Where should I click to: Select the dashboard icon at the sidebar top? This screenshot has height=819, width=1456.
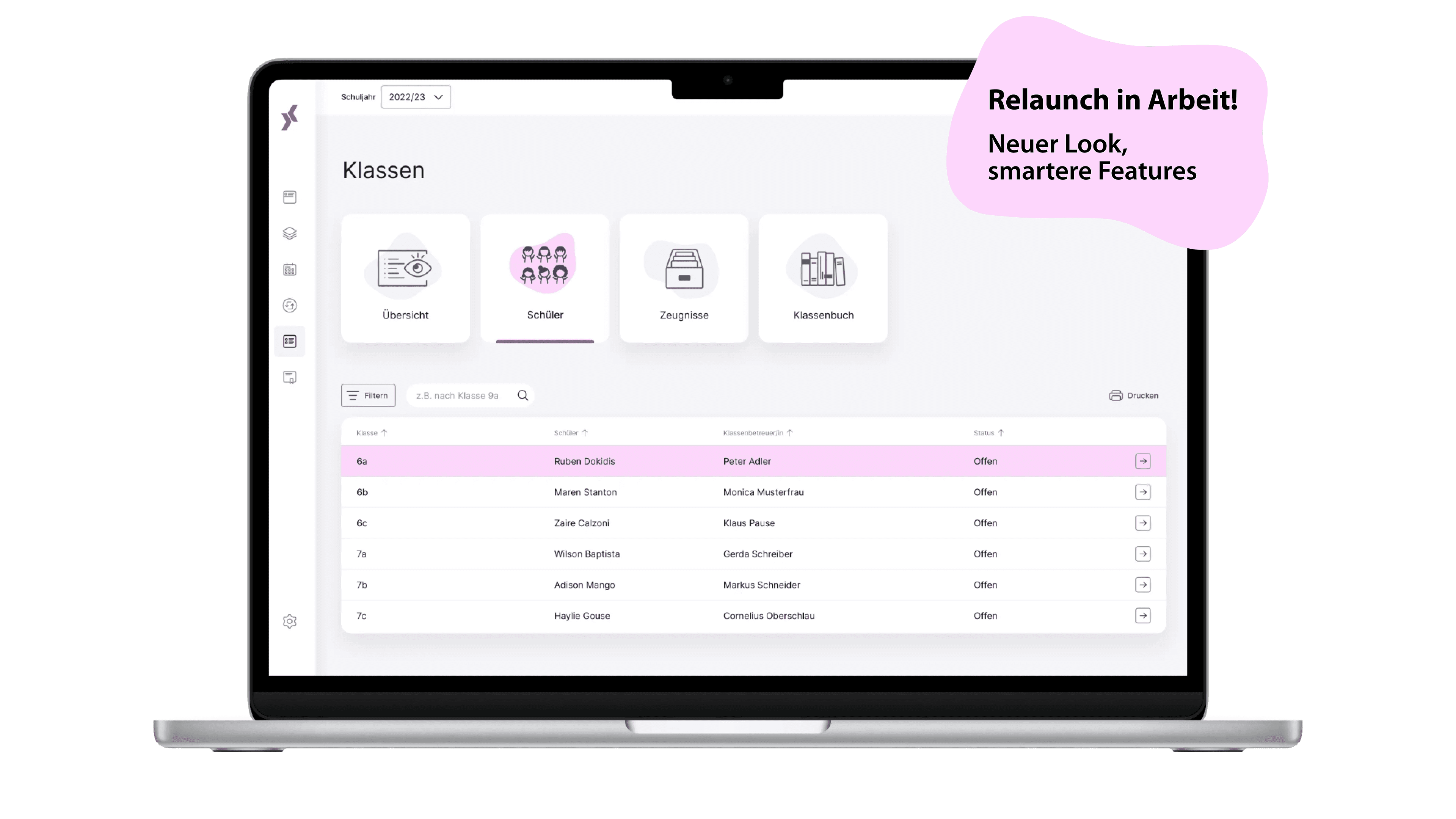pyautogui.click(x=290, y=197)
